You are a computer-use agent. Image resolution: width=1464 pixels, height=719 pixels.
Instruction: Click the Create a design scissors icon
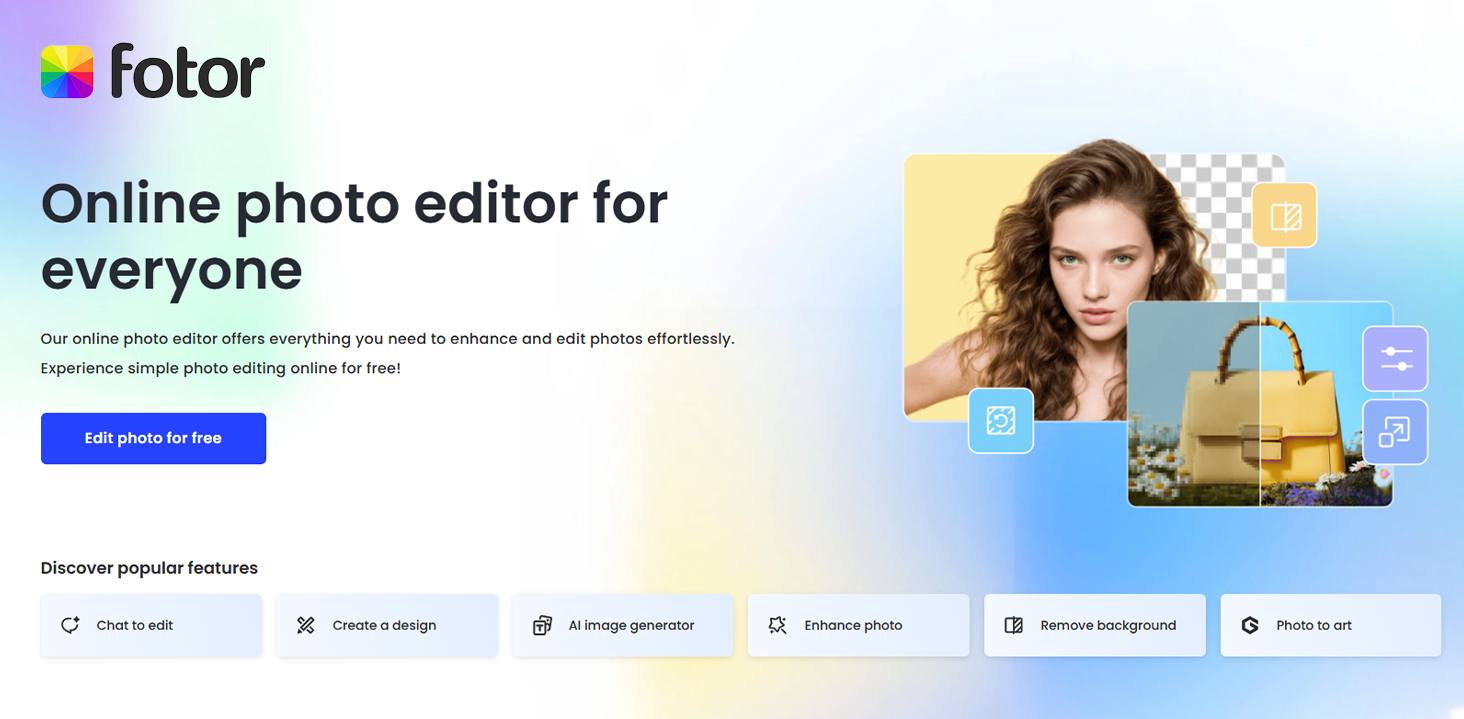(x=305, y=624)
